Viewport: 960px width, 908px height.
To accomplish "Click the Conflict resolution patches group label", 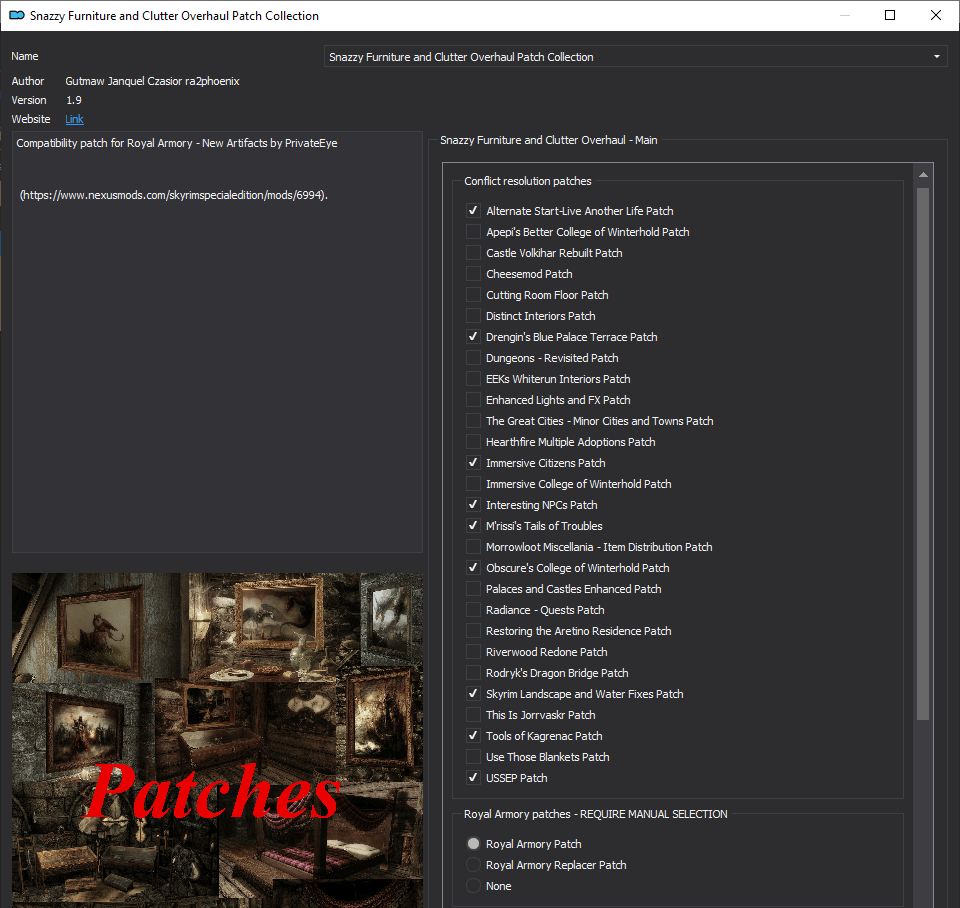I will click(x=528, y=181).
